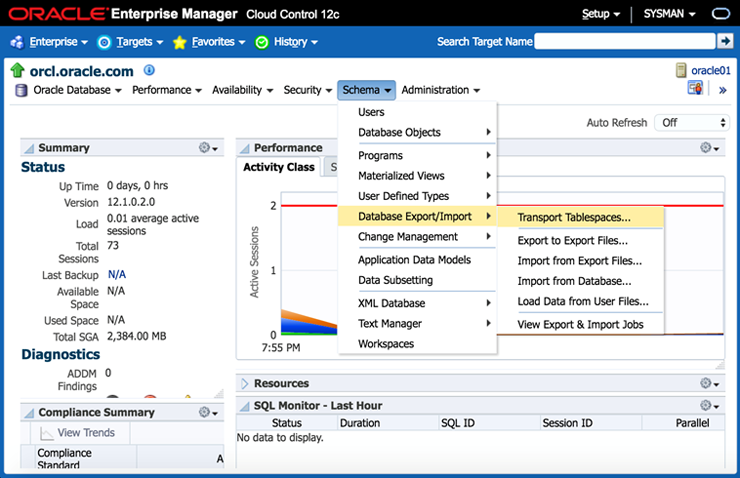Choose Export to Export Files option
Screen dimensions: 740x478
572,240
